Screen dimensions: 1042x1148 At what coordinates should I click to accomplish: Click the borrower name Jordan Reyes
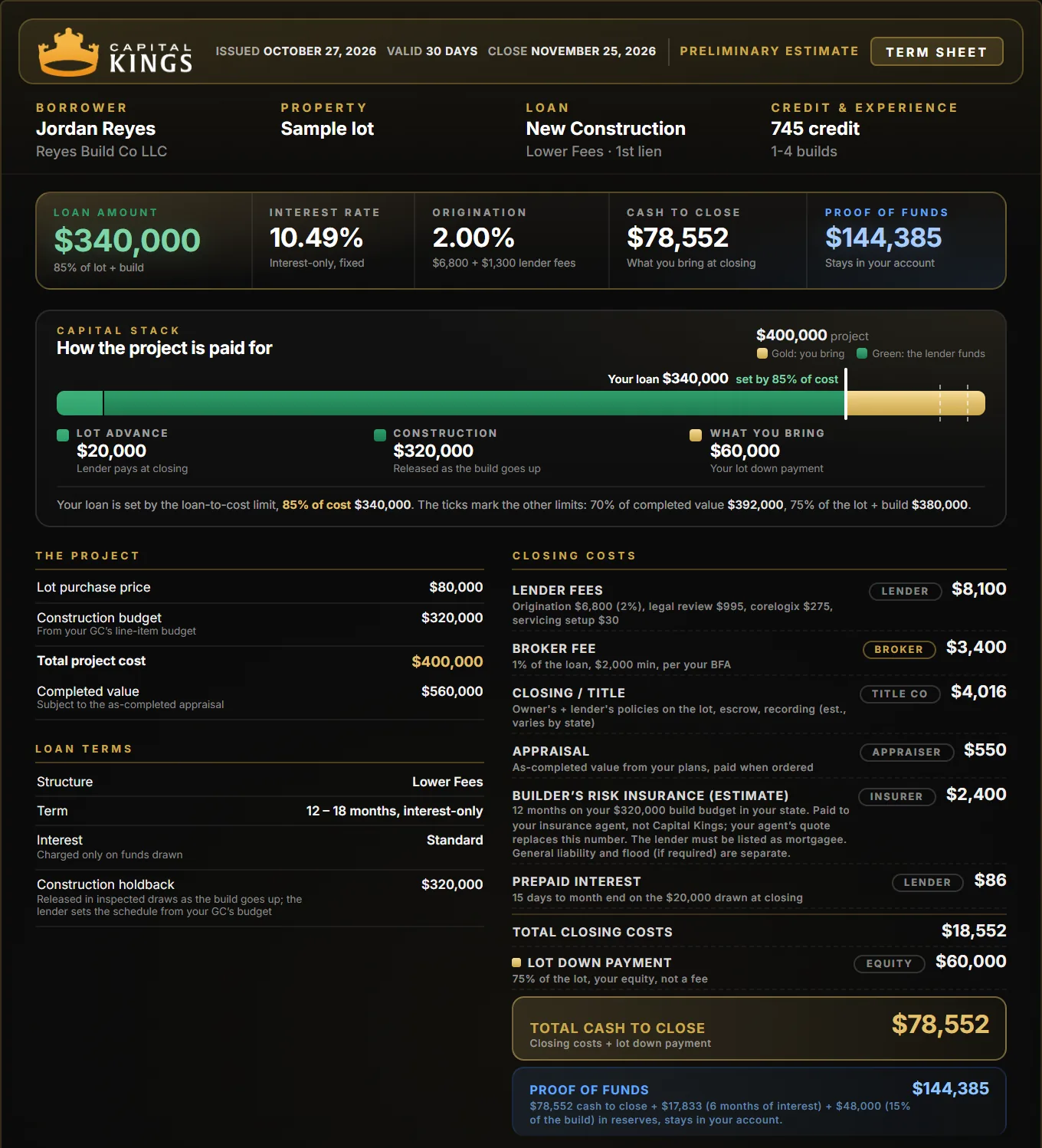pyautogui.click(x=96, y=129)
